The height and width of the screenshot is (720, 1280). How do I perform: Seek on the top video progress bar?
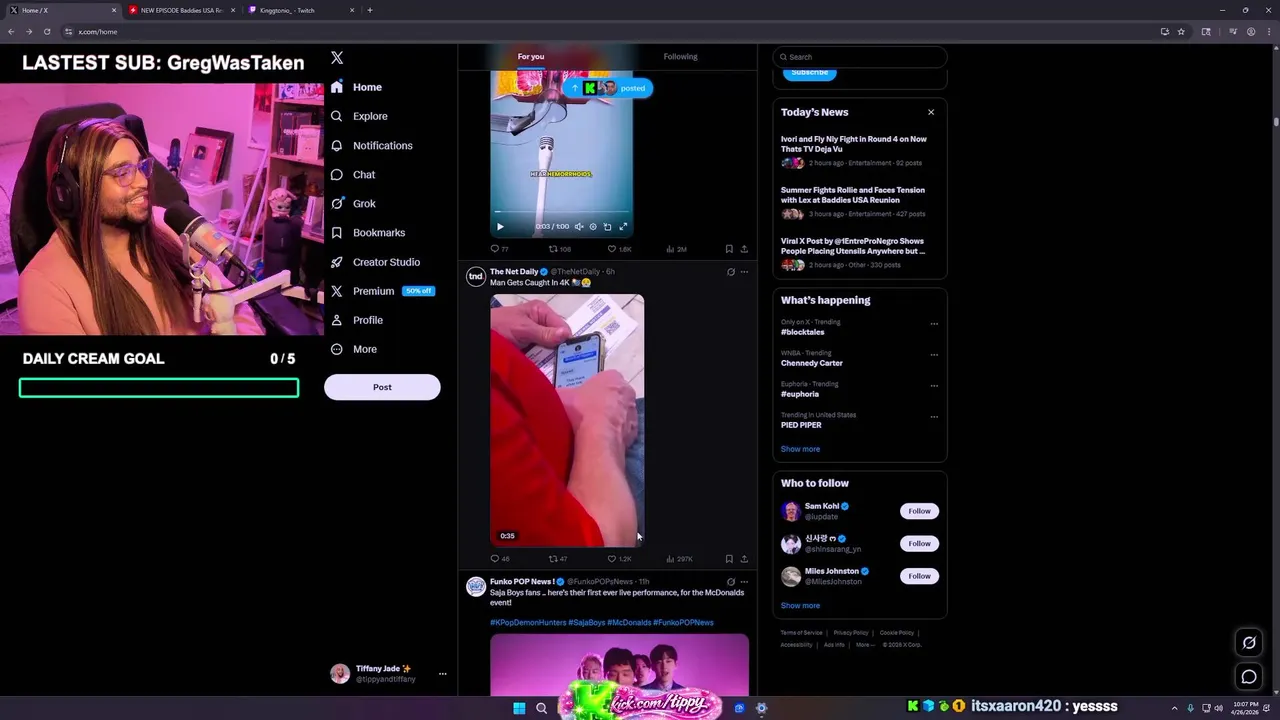561,213
